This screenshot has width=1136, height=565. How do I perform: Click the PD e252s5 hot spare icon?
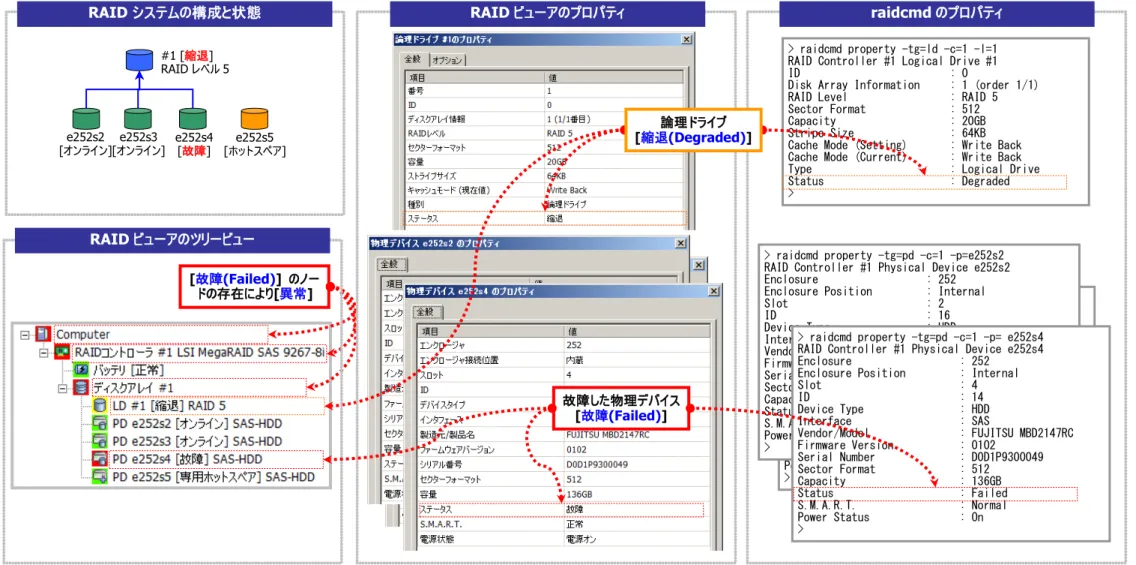pos(99,477)
